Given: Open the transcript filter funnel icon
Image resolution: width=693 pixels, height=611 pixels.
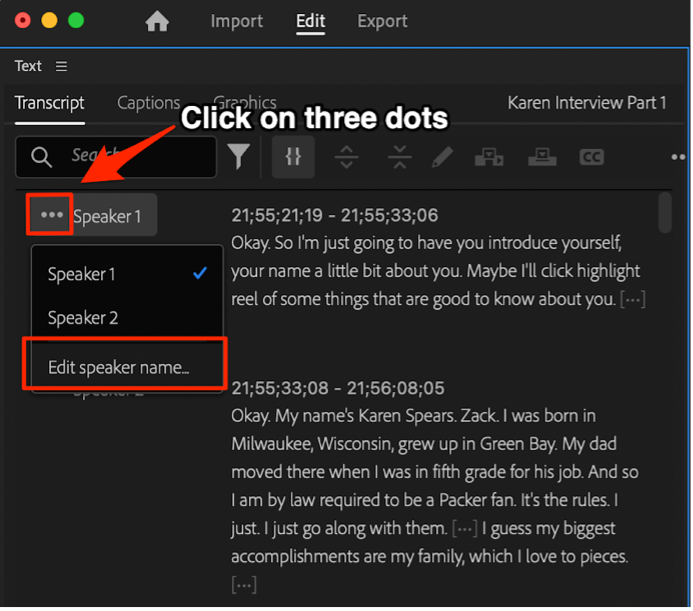Looking at the screenshot, I should tap(238, 157).
